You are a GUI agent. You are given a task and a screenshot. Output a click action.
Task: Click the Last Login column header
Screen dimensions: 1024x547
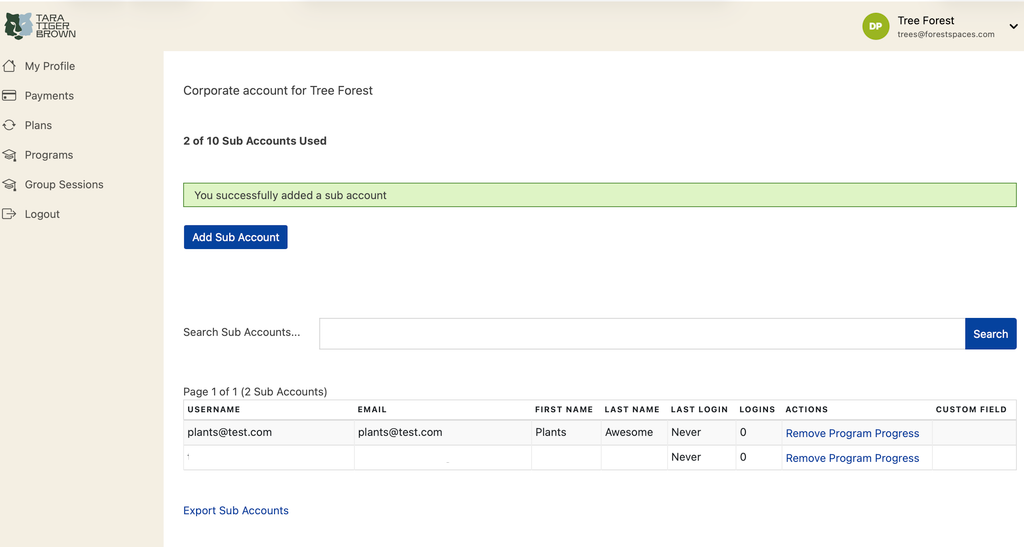pyautogui.click(x=699, y=409)
